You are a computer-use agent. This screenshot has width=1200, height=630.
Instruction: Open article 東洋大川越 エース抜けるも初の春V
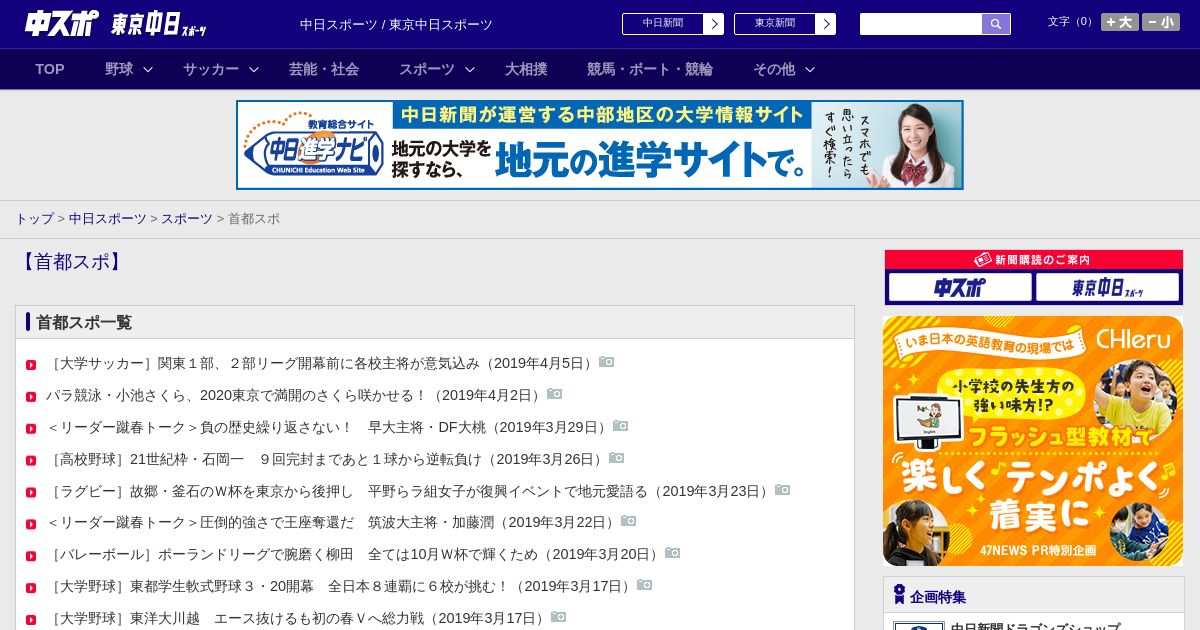298,618
